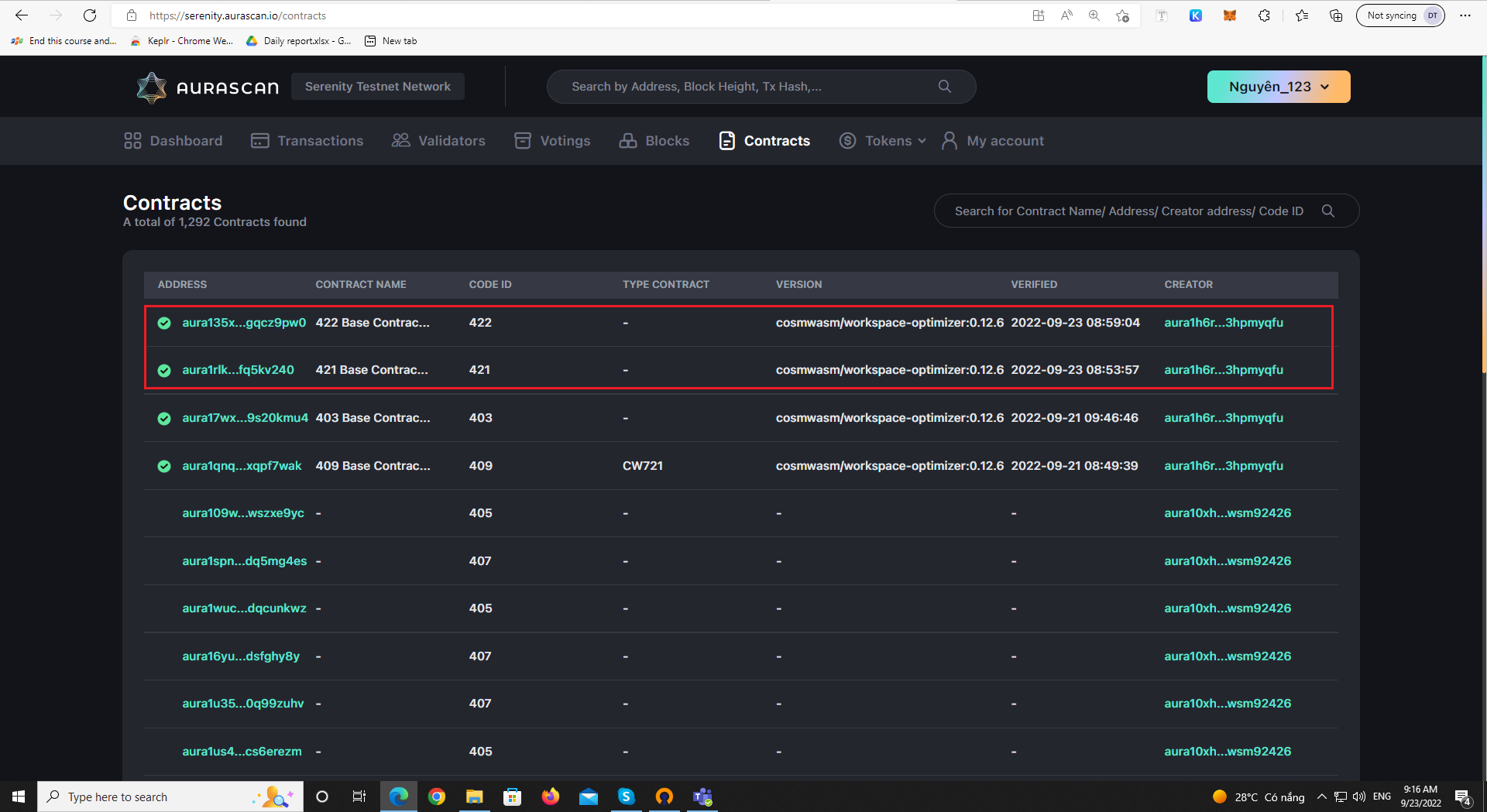Click the magnifier in the contract search bar
Viewport: 1487px width, 812px height.
(x=1328, y=211)
